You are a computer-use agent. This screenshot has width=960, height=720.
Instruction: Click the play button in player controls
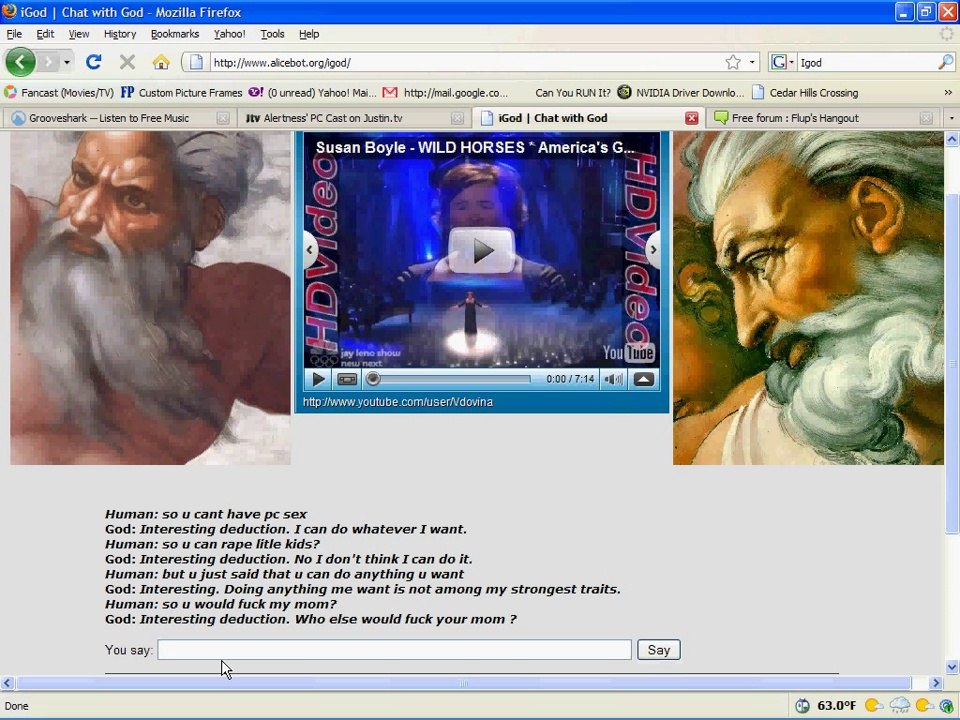[318, 379]
